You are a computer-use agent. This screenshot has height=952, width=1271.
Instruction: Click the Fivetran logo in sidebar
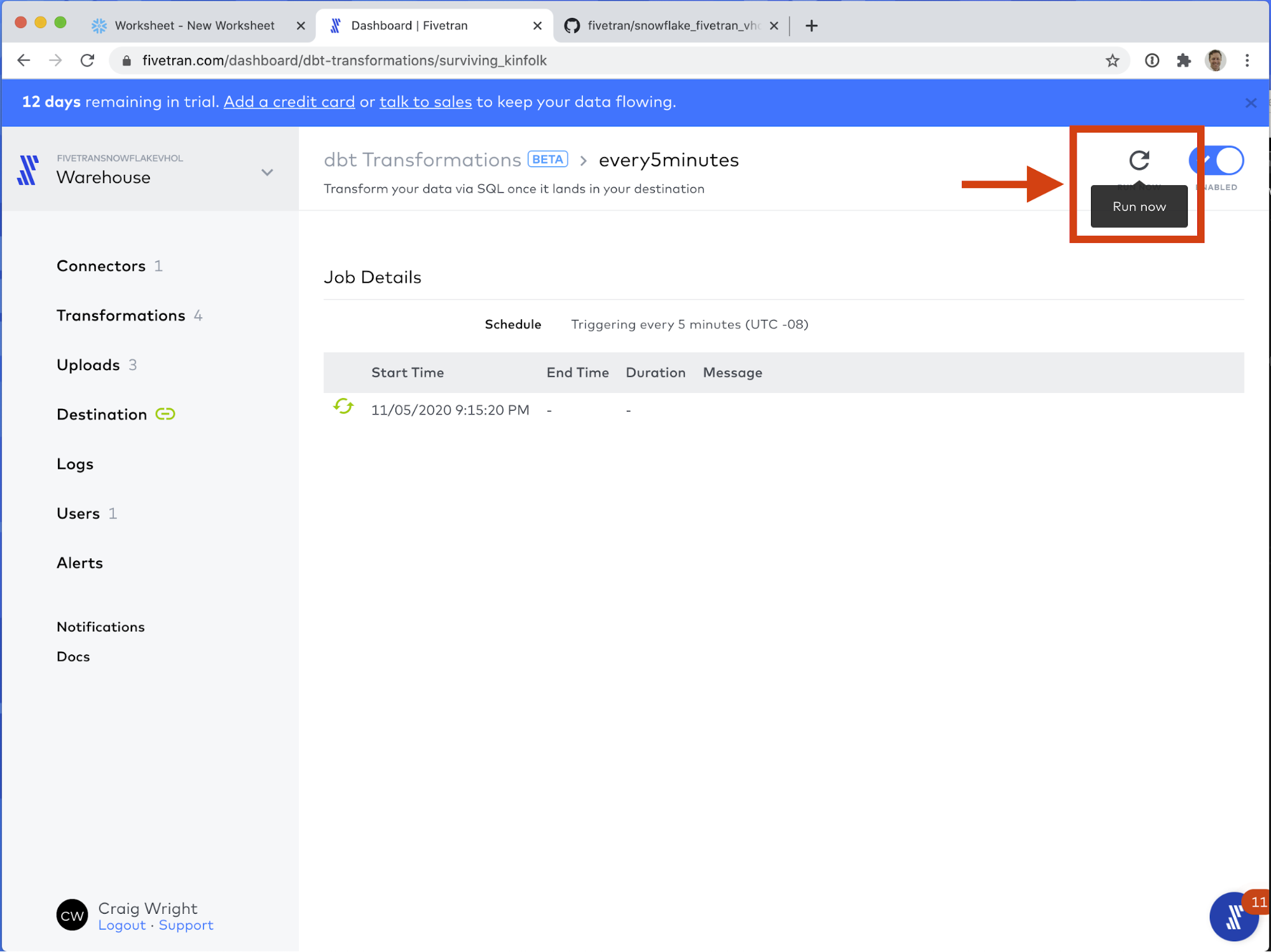click(x=28, y=170)
